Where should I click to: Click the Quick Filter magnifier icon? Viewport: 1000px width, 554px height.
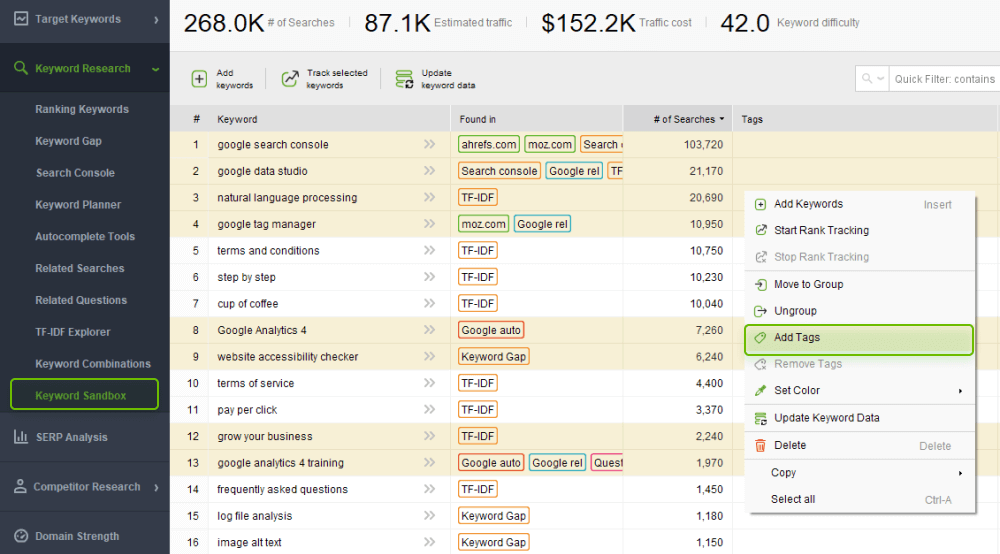tap(867, 79)
